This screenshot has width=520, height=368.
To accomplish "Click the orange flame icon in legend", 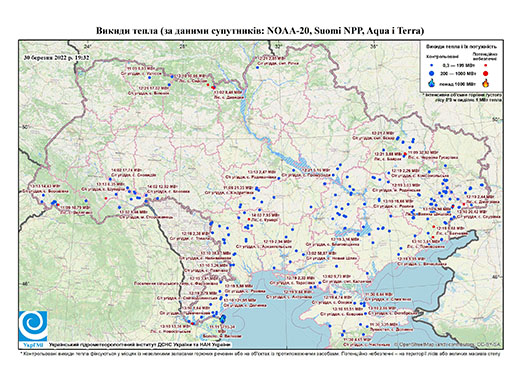I will pyautogui.click(x=486, y=83).
